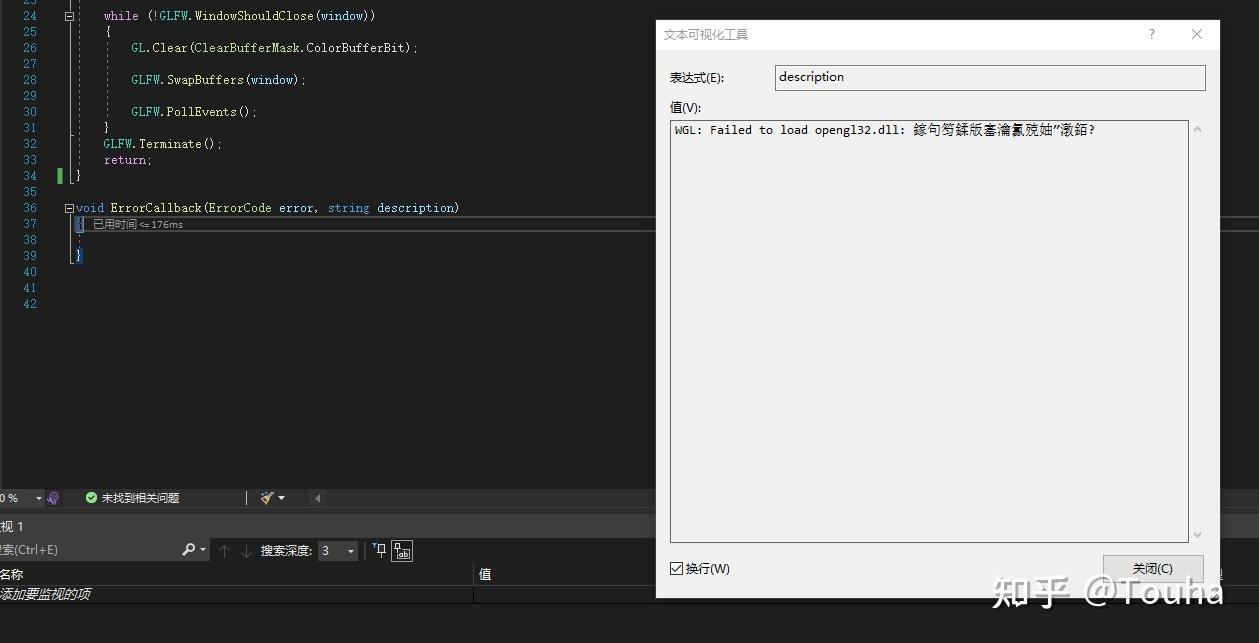Click the help question mark in dialog title
Screen dimensions: 1259x643
click(x=1151, y=34)
